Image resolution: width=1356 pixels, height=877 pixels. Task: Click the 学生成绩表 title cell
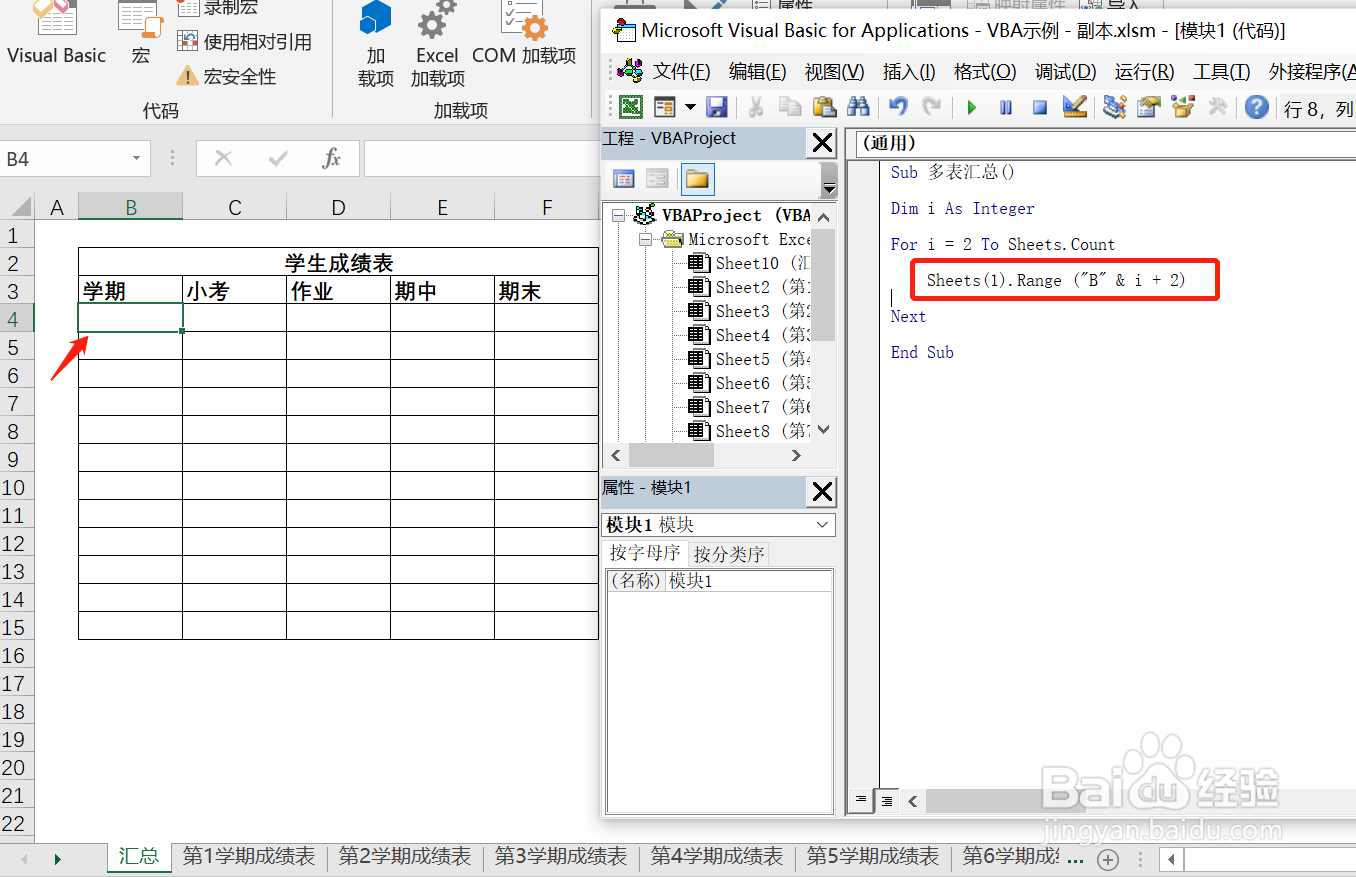338,263
